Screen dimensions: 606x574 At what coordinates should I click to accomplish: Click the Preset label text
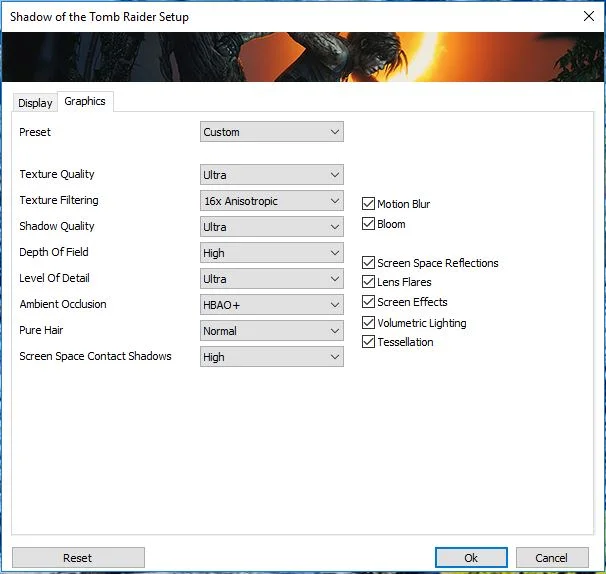coord(35,132)
